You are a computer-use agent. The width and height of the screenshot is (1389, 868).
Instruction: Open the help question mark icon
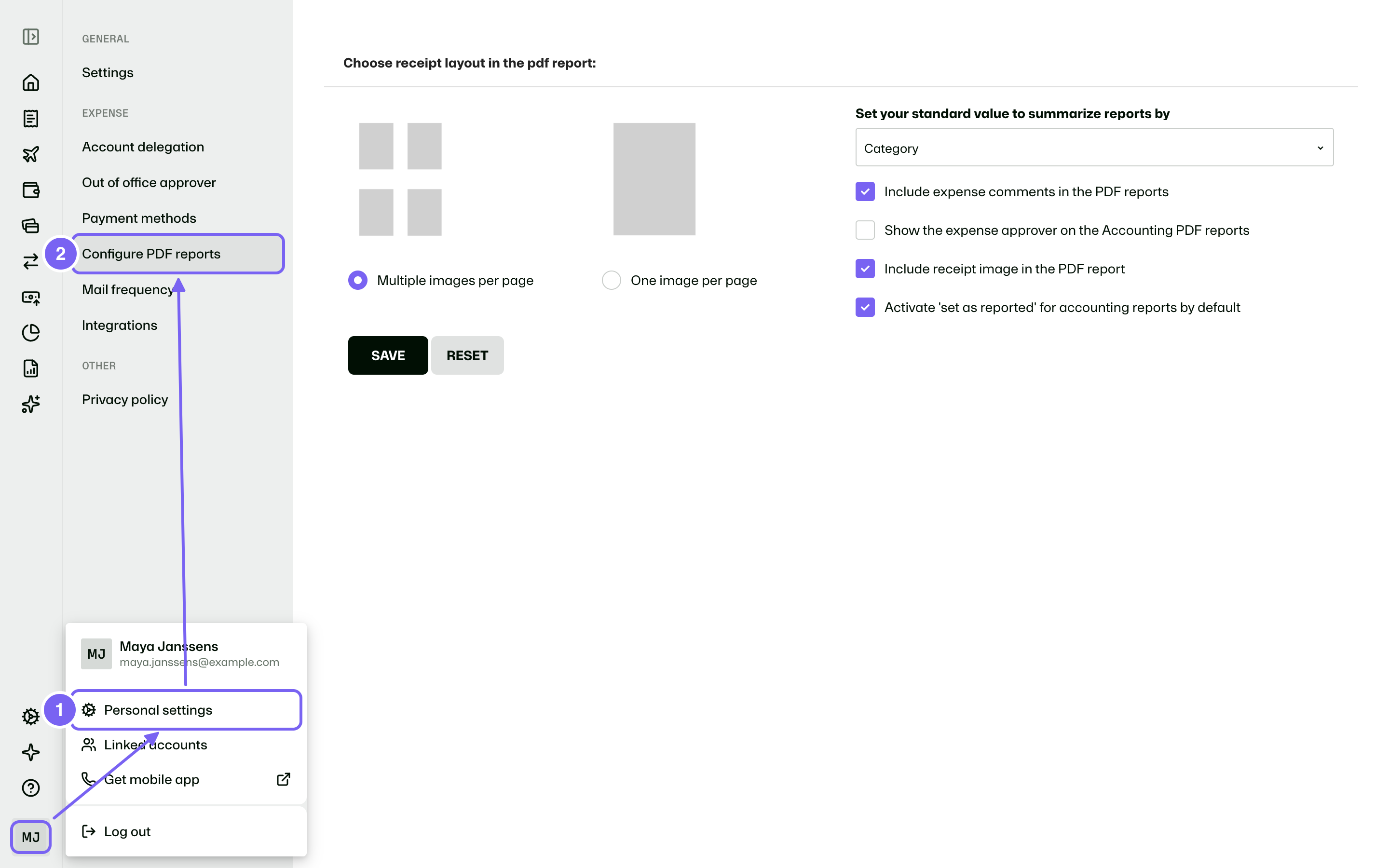click(x=30, y=787)
